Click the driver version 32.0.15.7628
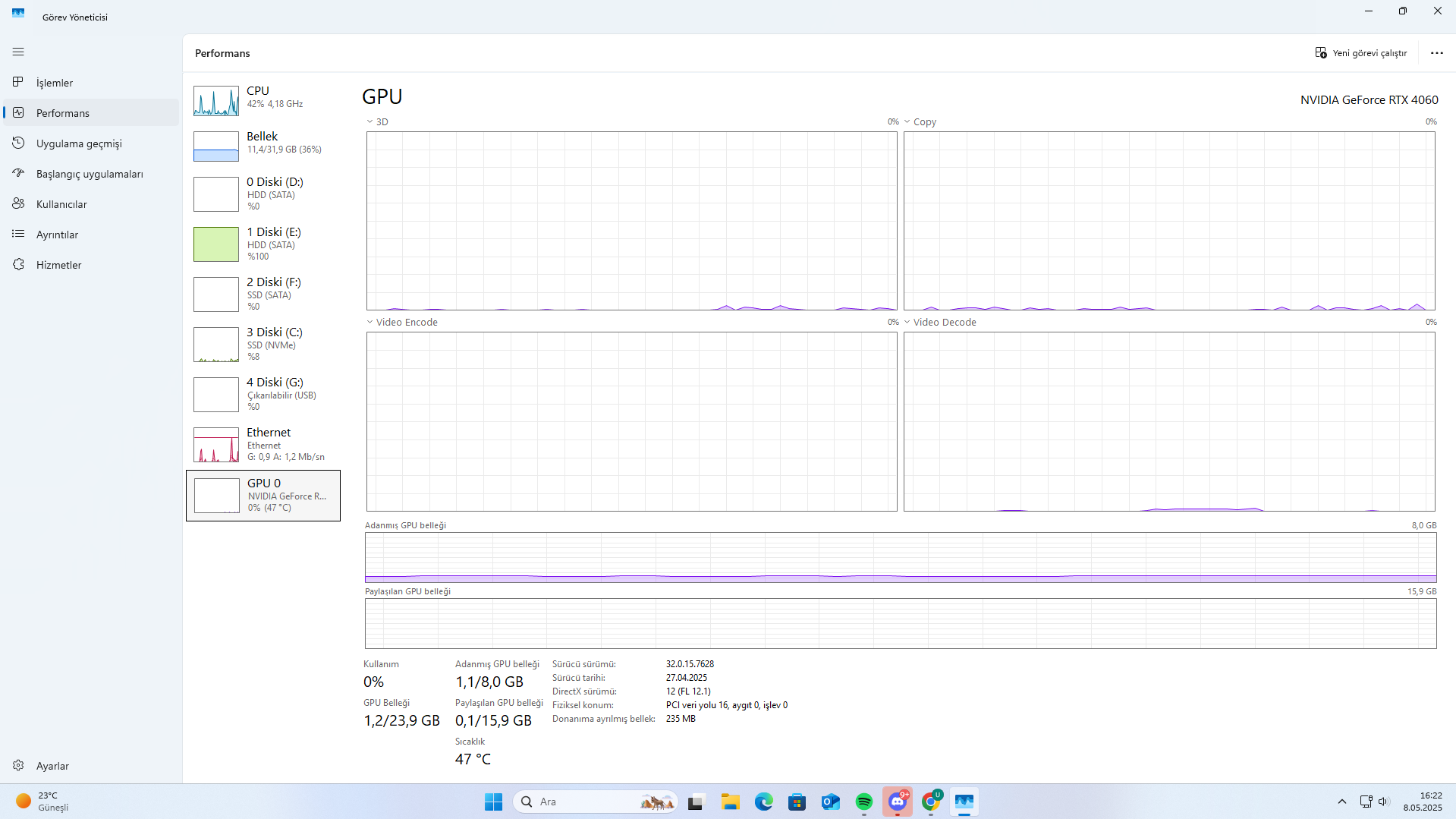 click(x=690, y=664)
